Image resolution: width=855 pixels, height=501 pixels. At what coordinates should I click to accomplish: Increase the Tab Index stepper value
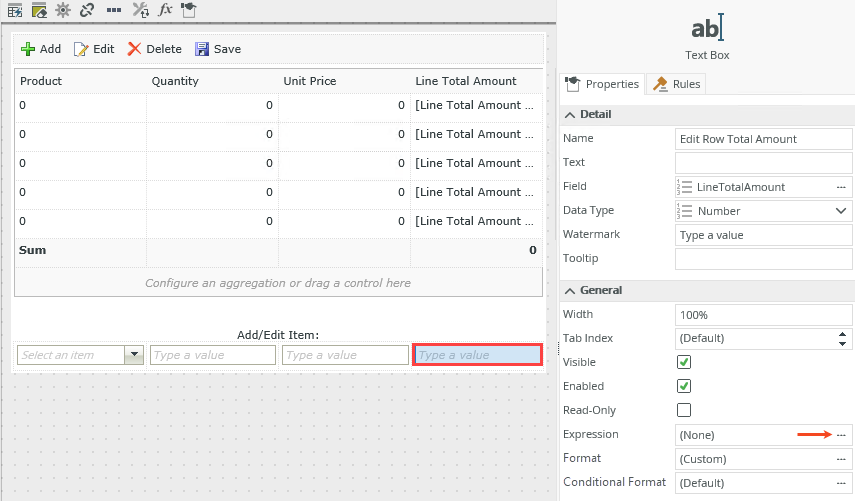click(844, 334)
